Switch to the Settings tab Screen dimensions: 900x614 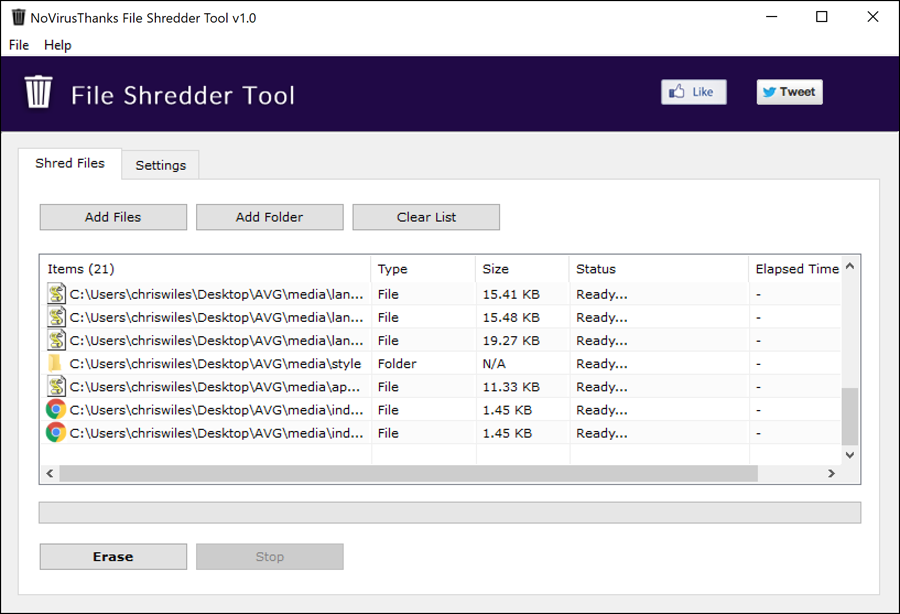[161, 165]
